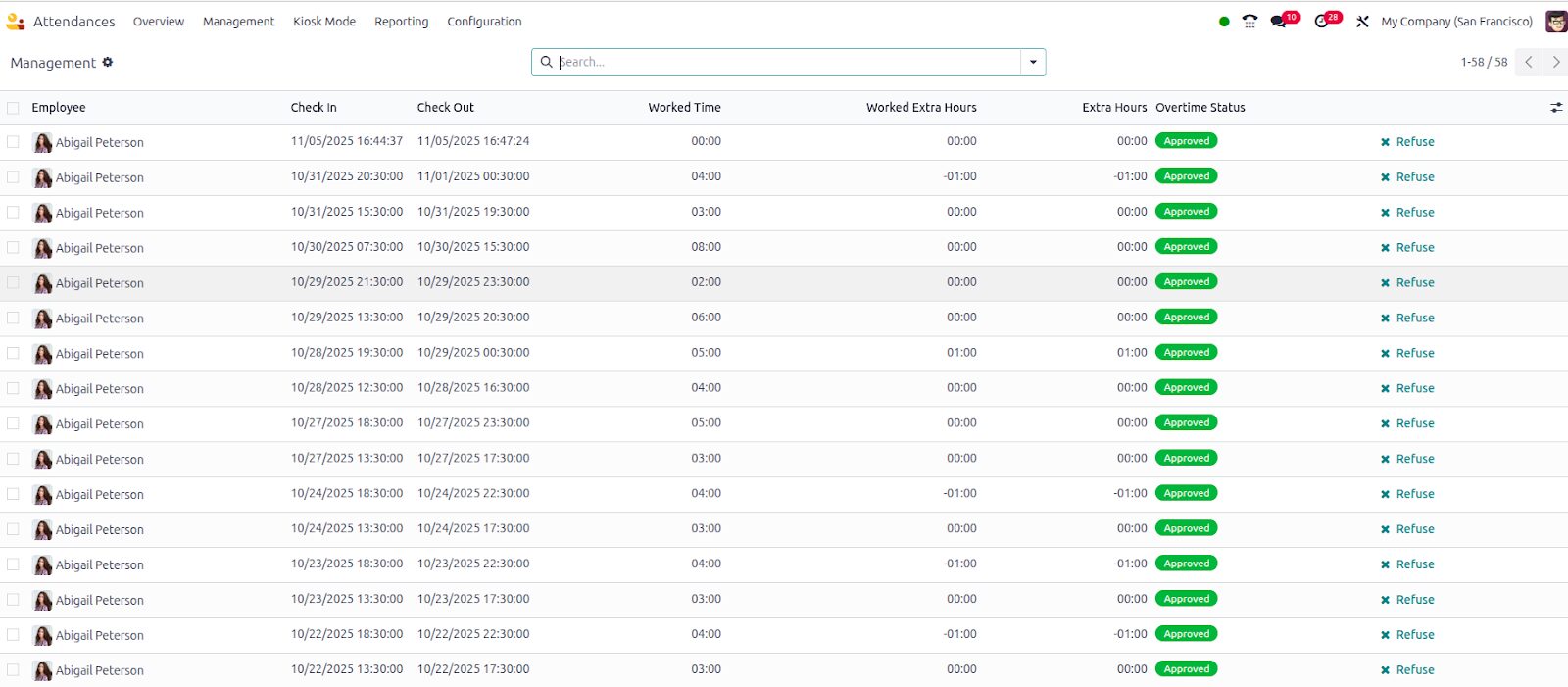Click into the search input field
The width and height of the screenshot is (1568, 687).
click(784, 62)
